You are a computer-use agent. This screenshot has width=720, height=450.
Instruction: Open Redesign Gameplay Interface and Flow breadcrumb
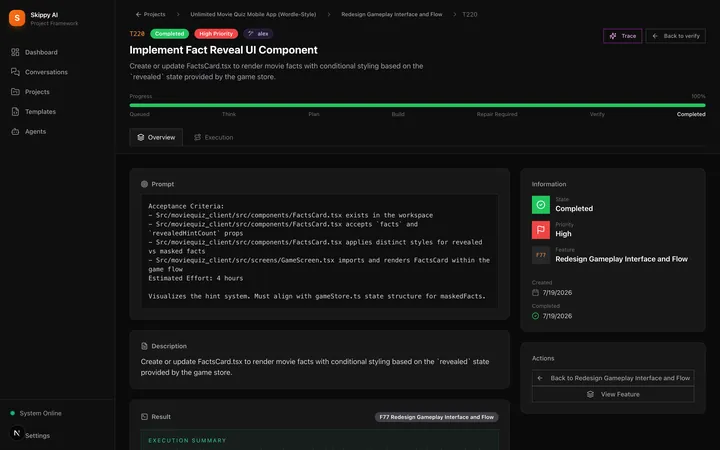pyautogui.click(x=392, y=14)
